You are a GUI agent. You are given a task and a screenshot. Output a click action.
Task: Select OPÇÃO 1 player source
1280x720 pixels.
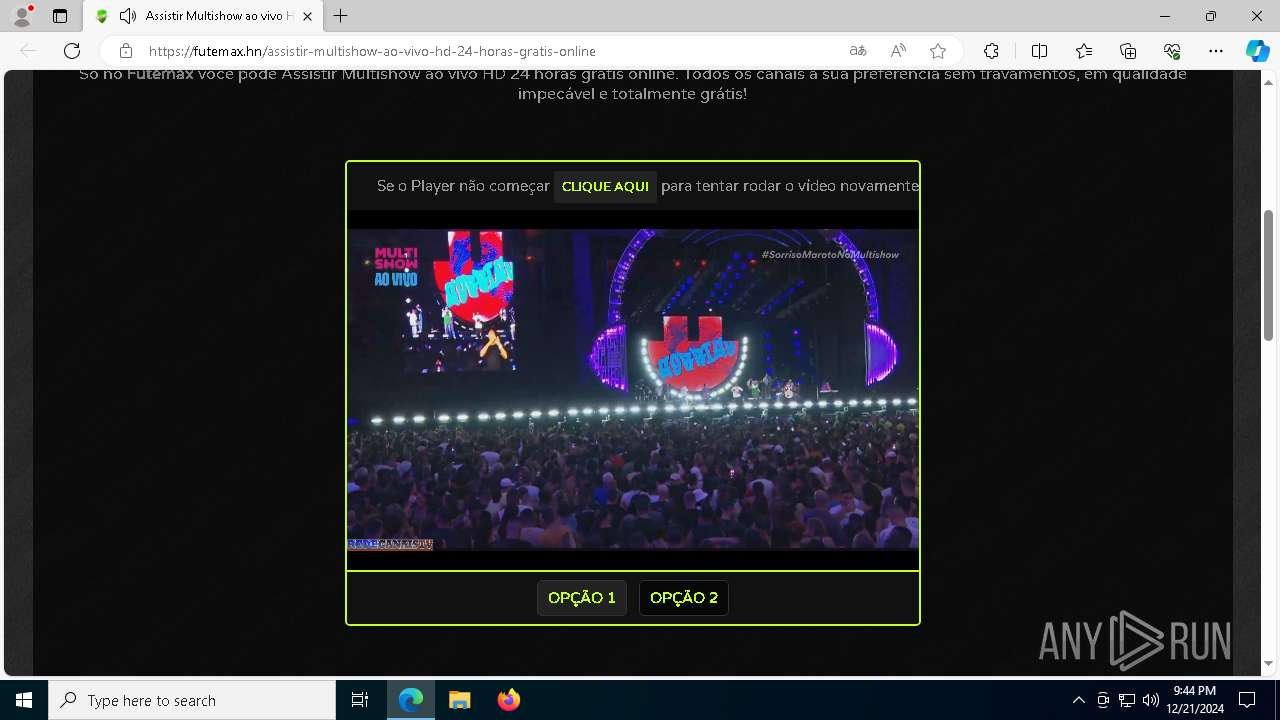pyautogui.click(x=582, y=598)
